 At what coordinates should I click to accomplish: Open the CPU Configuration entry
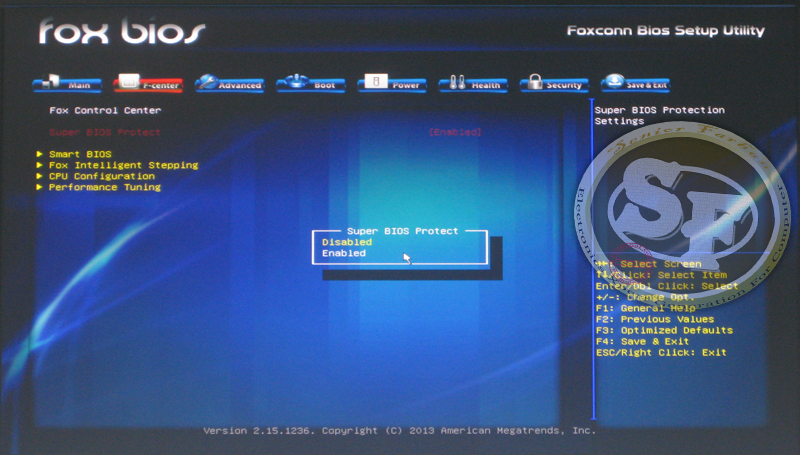(102, 176)
